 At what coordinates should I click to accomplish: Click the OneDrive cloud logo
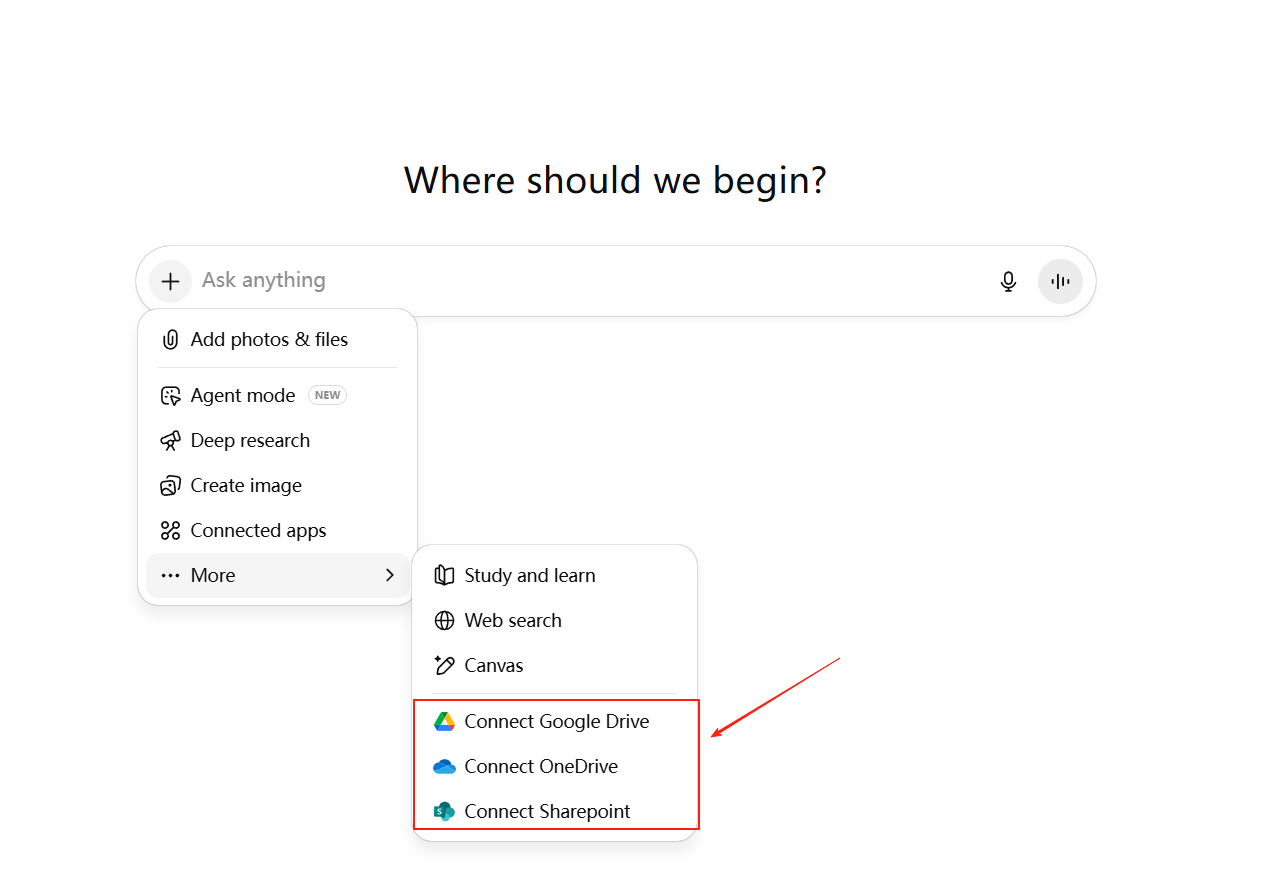click(444, 767)
